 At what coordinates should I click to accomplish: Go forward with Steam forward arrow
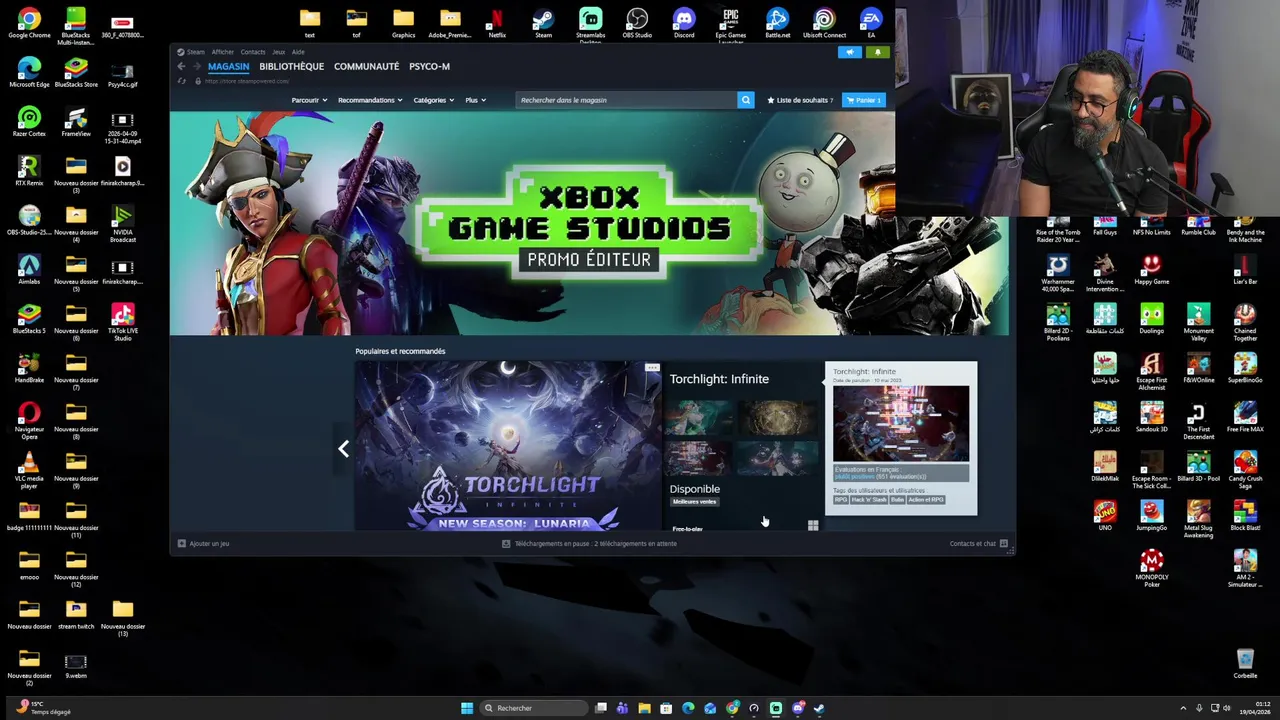(x=197, y=66)
